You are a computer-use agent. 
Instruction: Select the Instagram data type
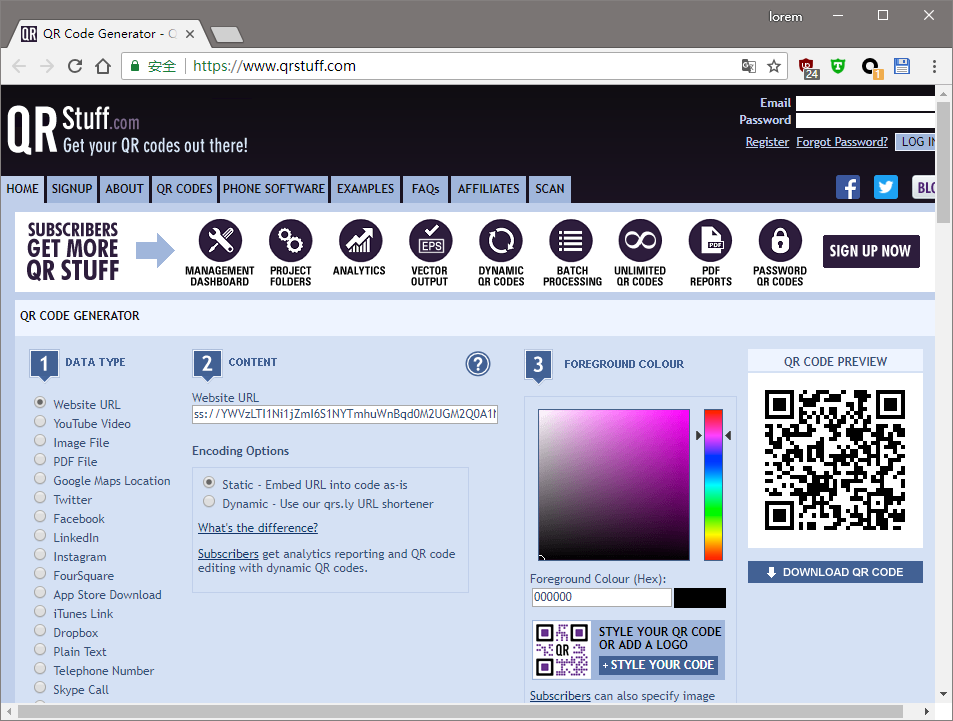click(x=40, y=554)
